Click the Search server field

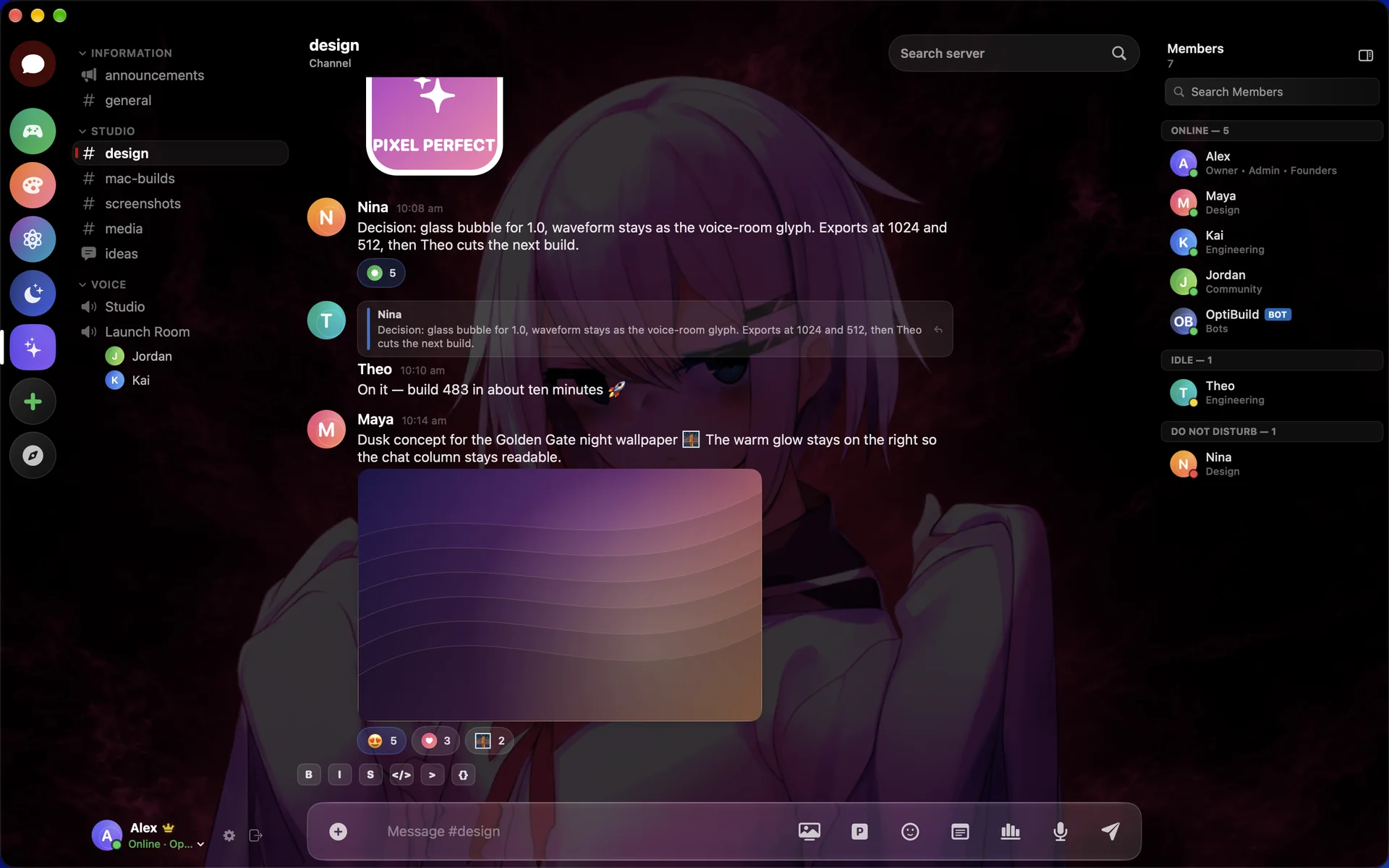click(x=1014, y=54)
